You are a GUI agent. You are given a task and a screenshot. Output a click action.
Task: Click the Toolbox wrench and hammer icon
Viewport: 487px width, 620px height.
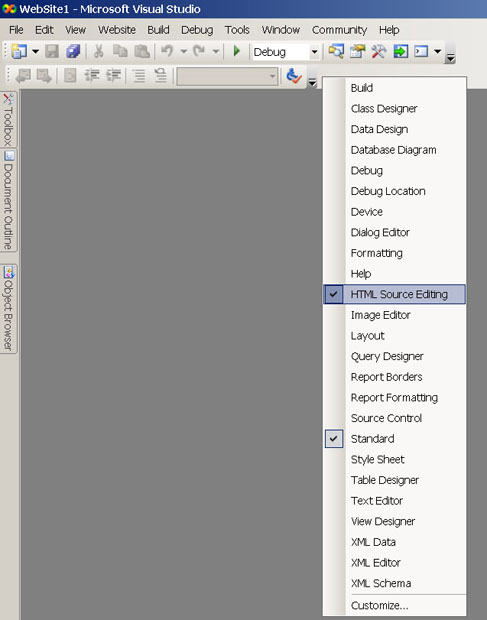point(379,51)
